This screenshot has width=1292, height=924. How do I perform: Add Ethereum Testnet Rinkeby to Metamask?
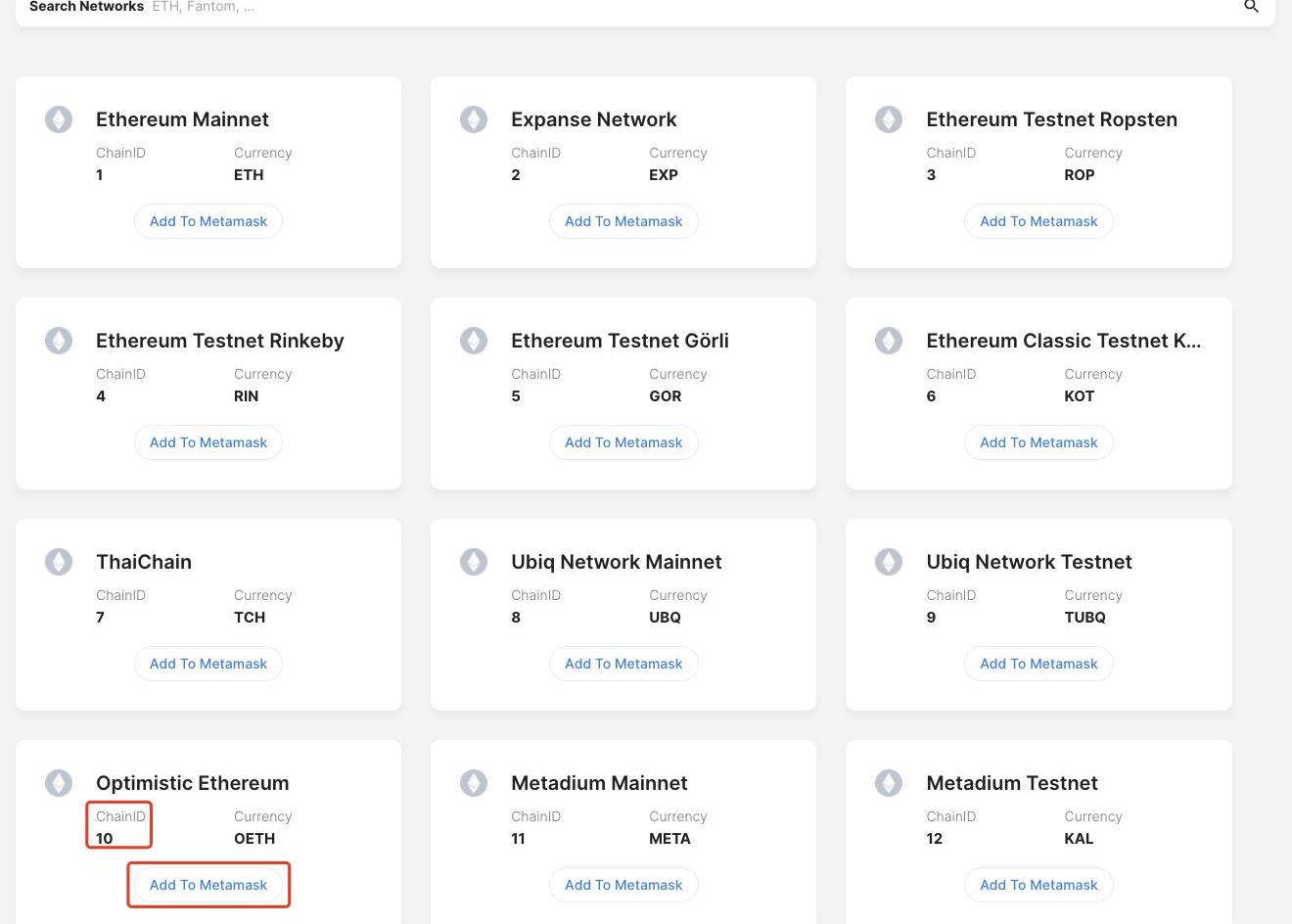coord(208,442)
